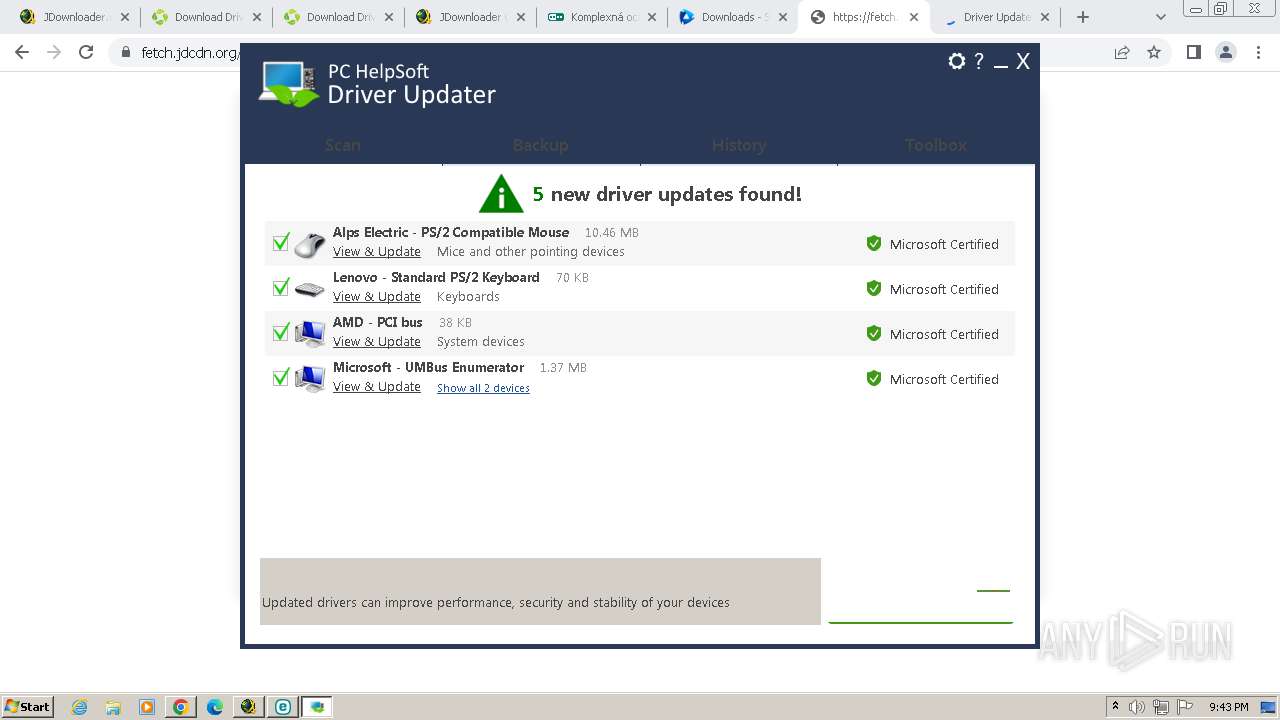Uncheck Microsoft UMBus Enumerator driver
The height and width of the screenshot is (720, 1280).
coord(281,377)
